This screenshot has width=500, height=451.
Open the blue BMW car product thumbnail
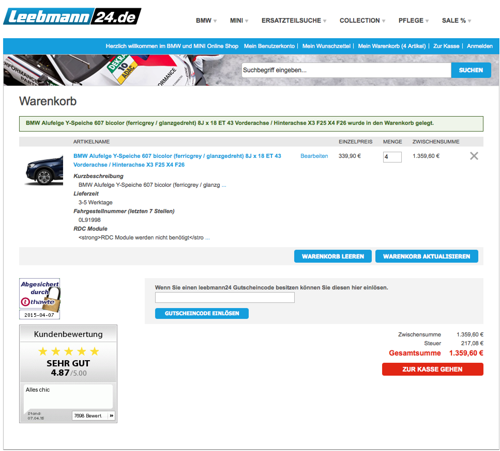[44, 170]
